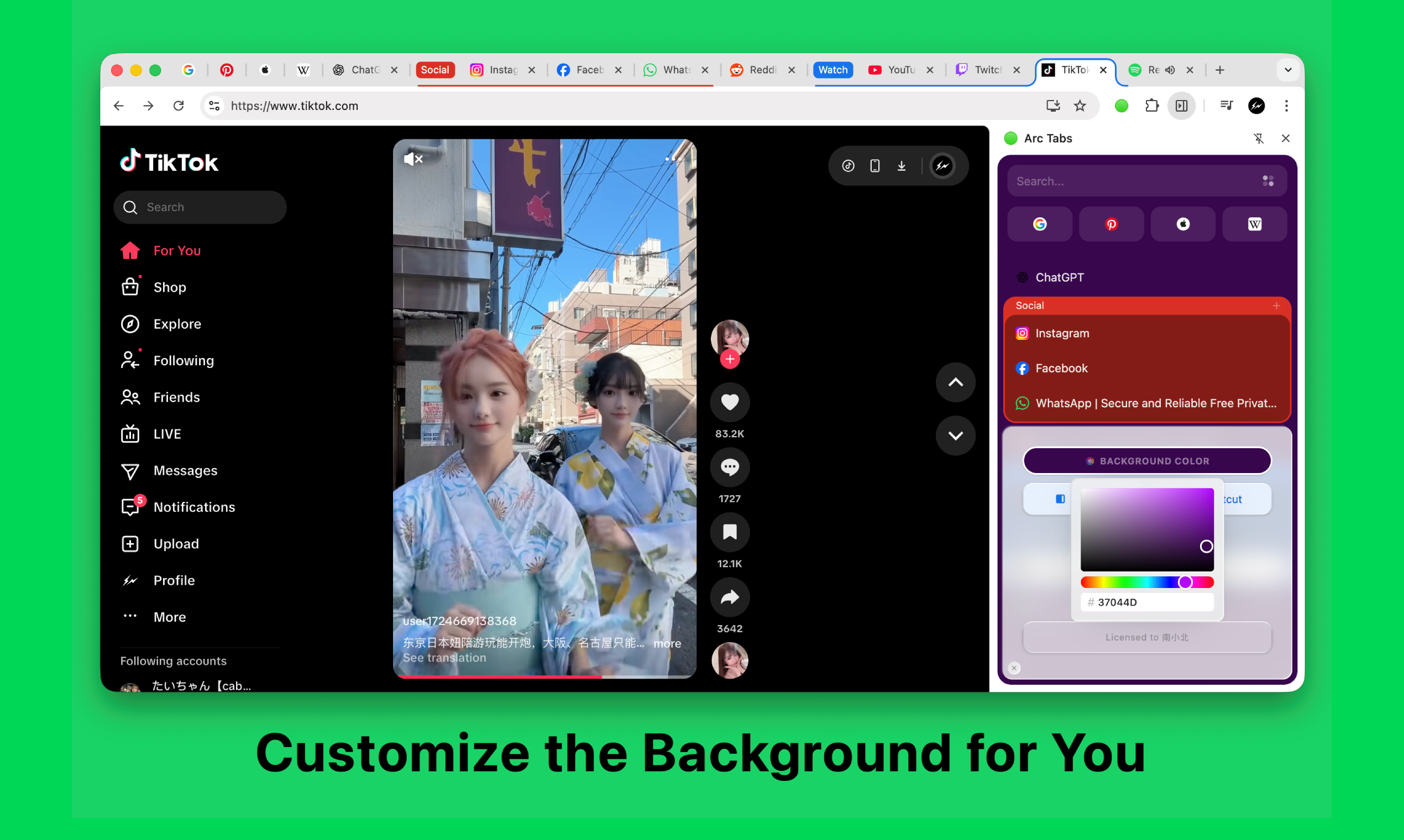Download the video from top toolbar
This screenshot has width=1404, height=840.
(902, 166)
